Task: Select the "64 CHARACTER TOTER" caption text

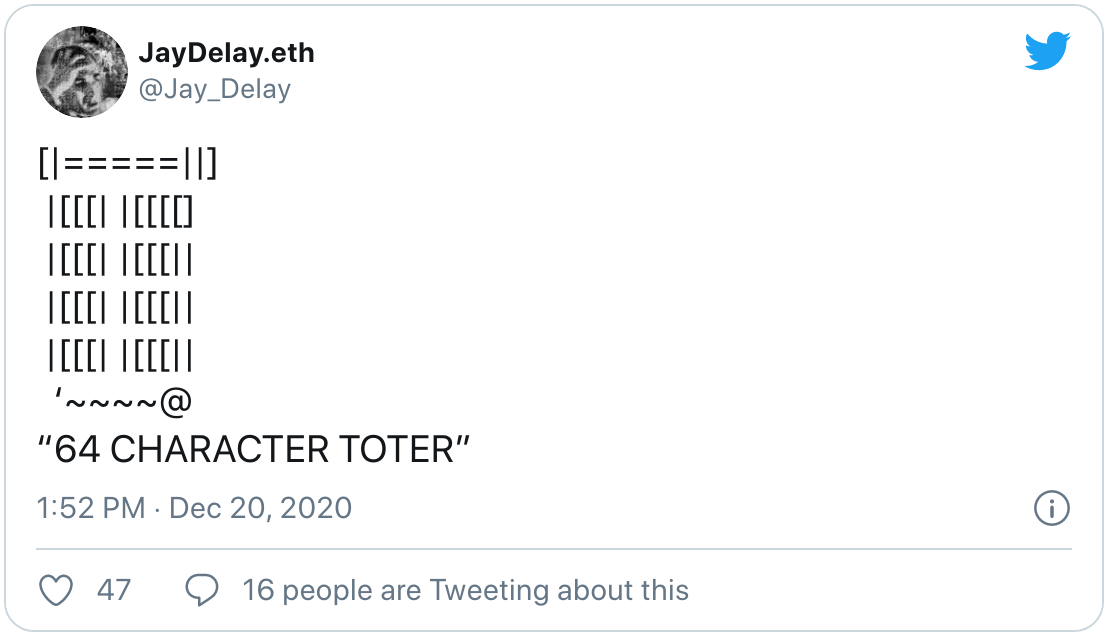Action: [x=254, y=449]
